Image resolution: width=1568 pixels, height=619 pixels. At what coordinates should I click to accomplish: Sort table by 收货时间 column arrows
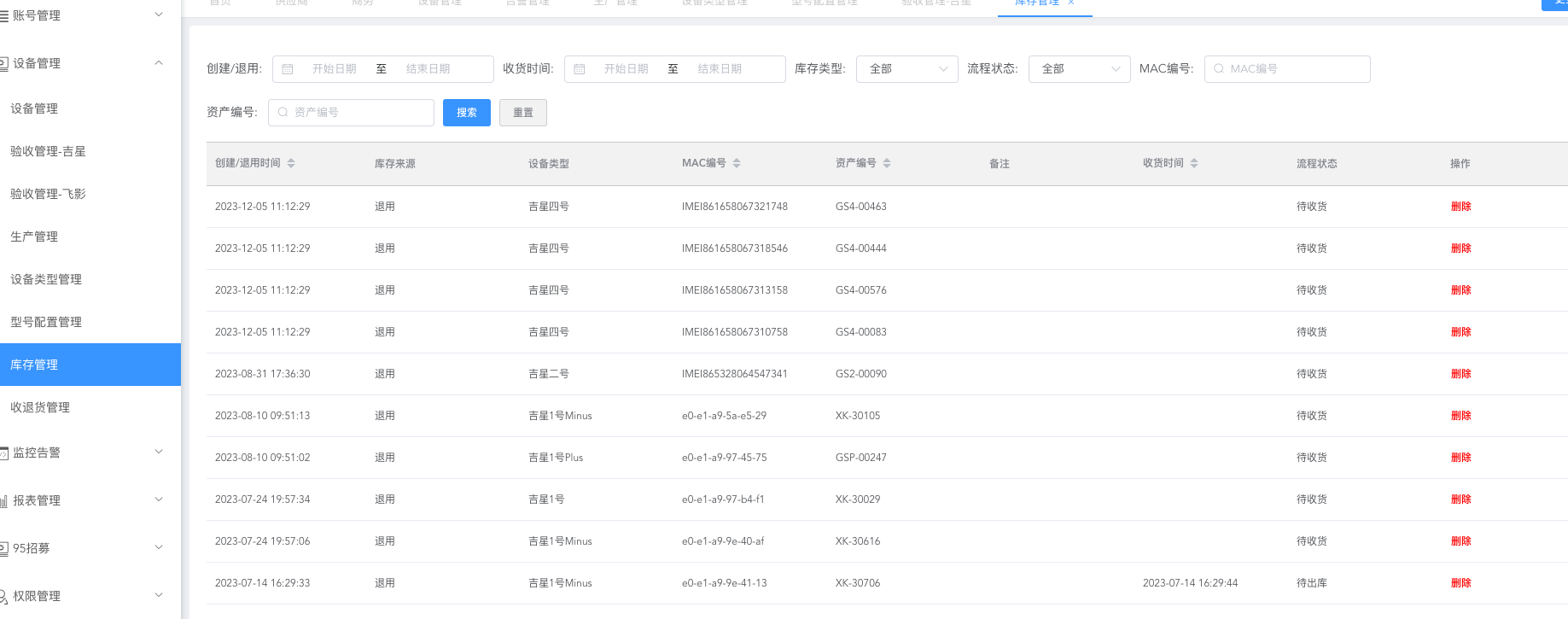tap(1194, 163)
